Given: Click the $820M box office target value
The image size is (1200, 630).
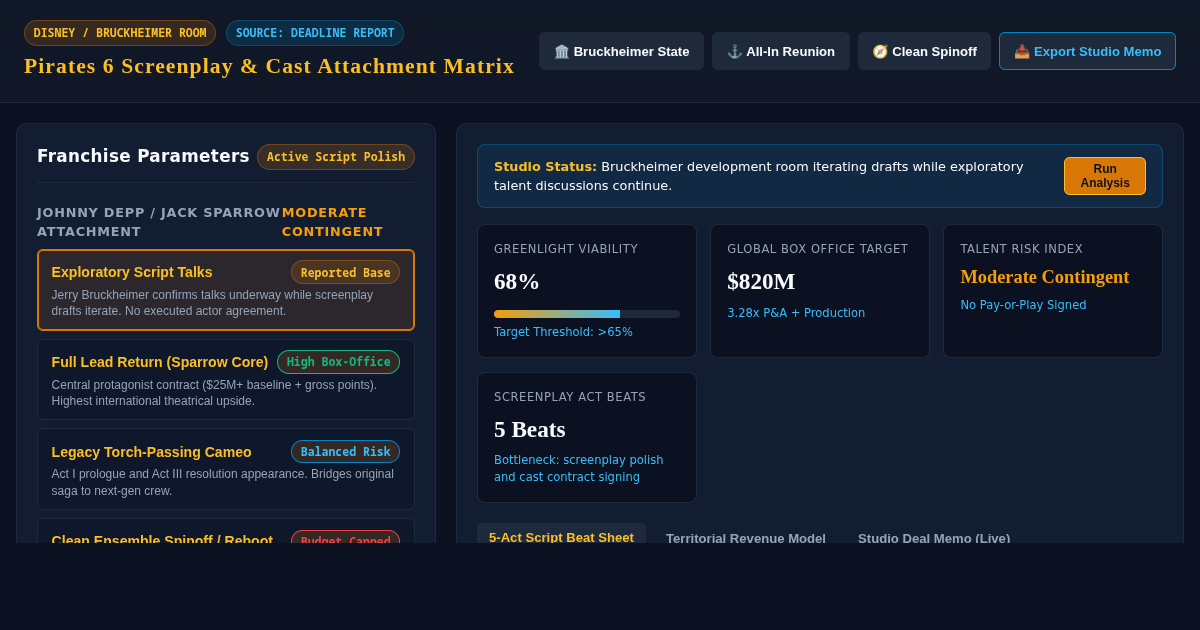Looking at the screenshot, I should [761, 282].
